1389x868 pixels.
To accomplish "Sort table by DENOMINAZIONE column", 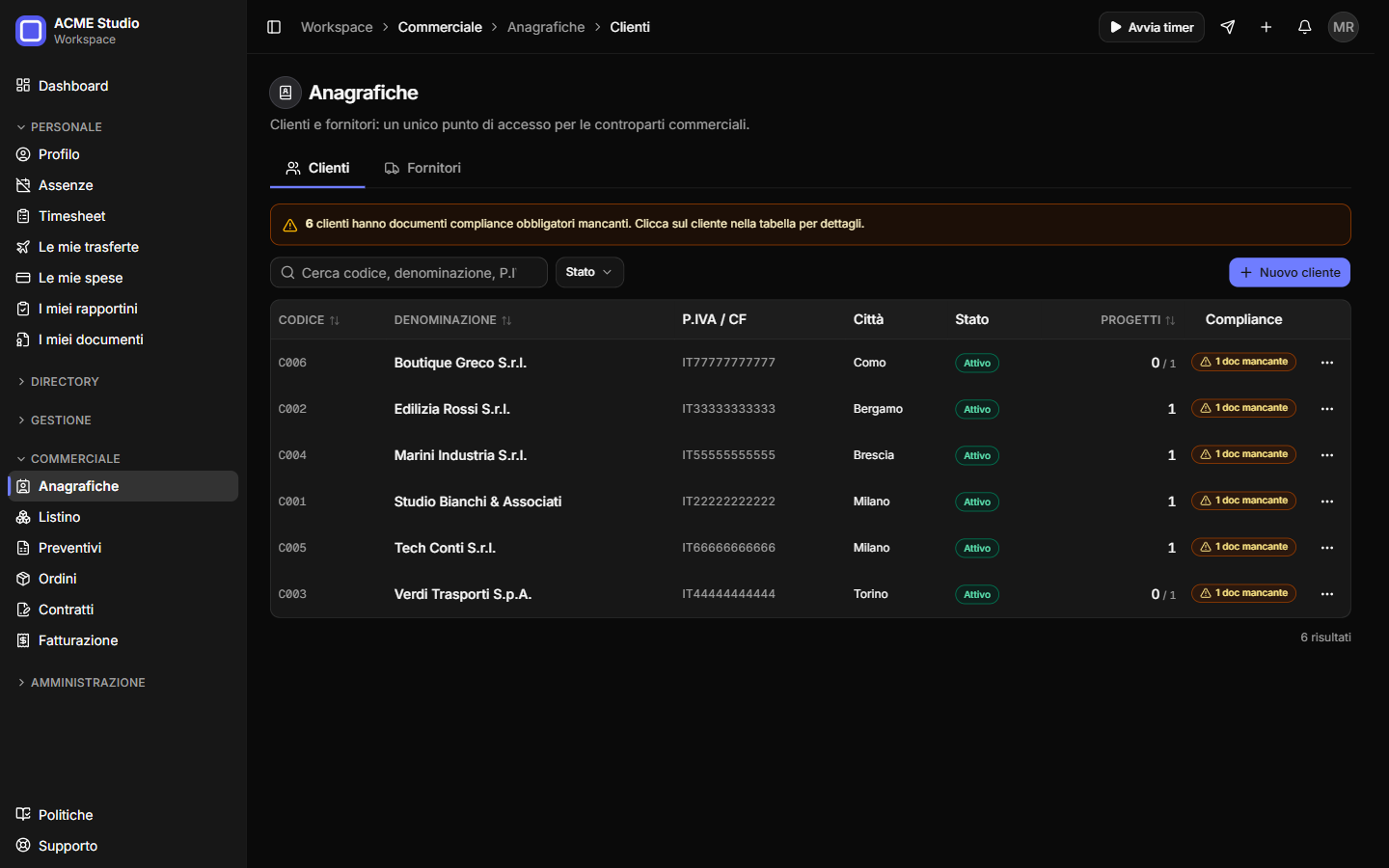I will coord(452,320).
